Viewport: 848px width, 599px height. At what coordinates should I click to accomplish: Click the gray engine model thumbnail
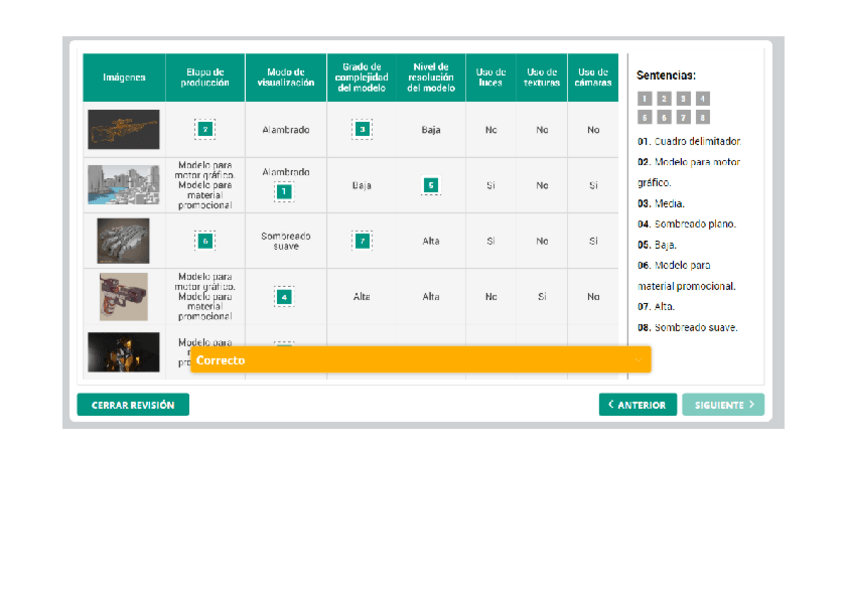[x=123, y=241]
